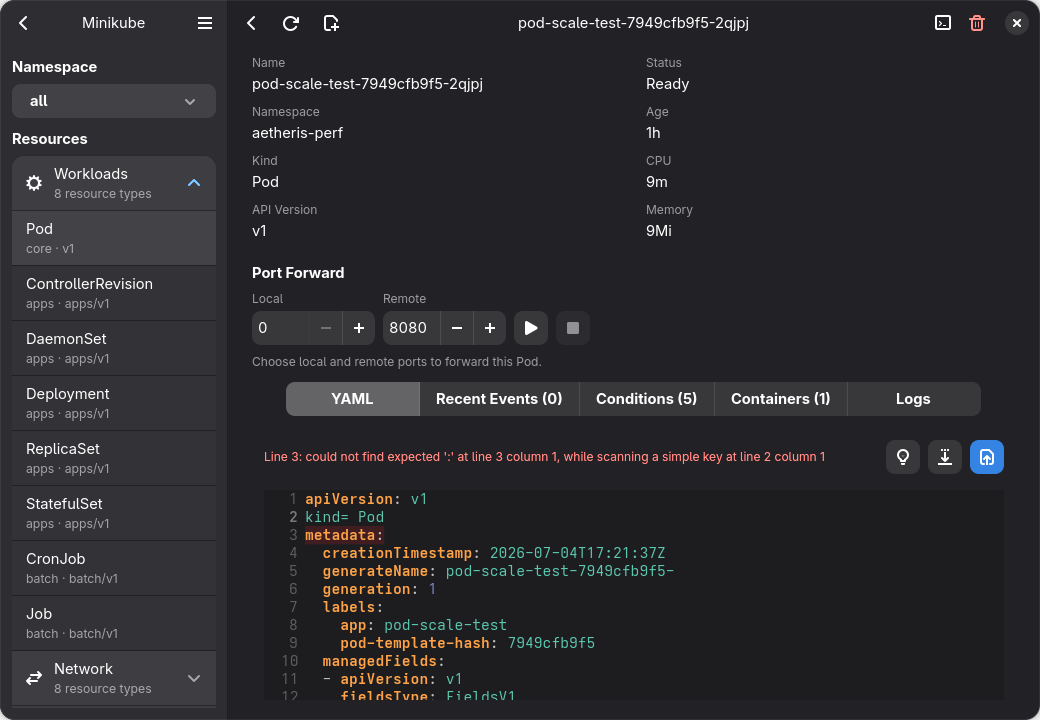The height and width of the screenshot is (720, 1040).
Task: Click the Workloads gear icon
Action: coord(34,183)
